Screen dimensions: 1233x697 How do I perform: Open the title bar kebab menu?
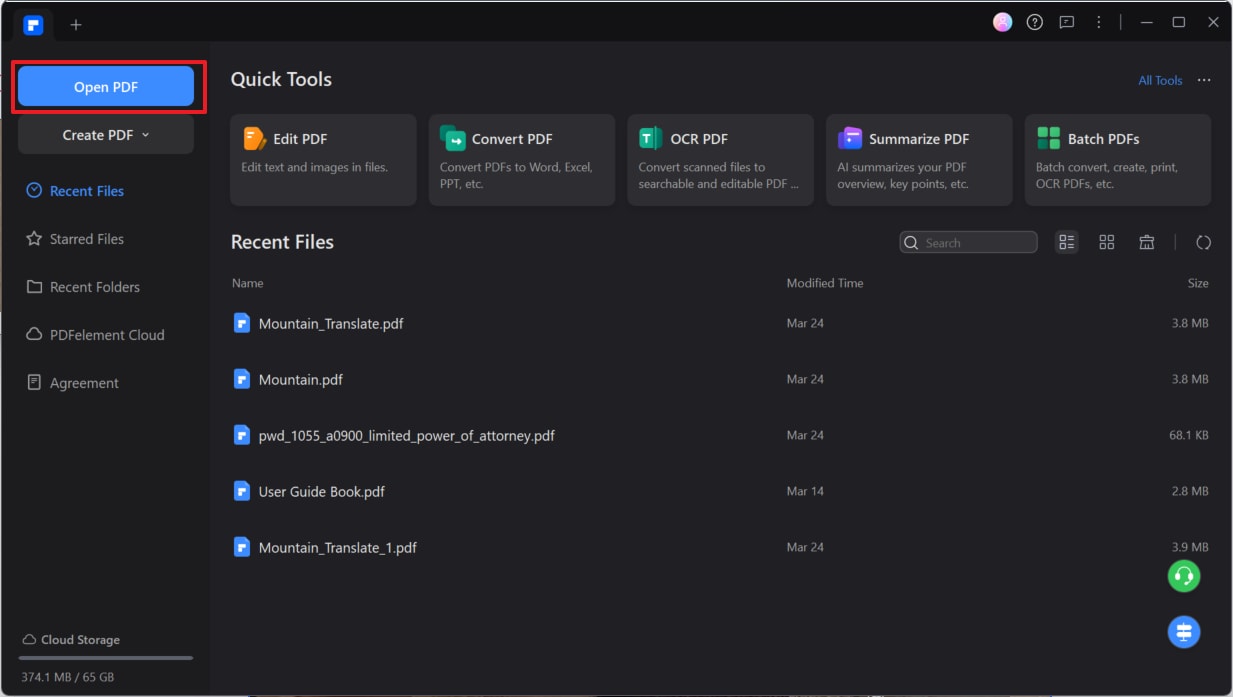click(x=1099, y=22)
